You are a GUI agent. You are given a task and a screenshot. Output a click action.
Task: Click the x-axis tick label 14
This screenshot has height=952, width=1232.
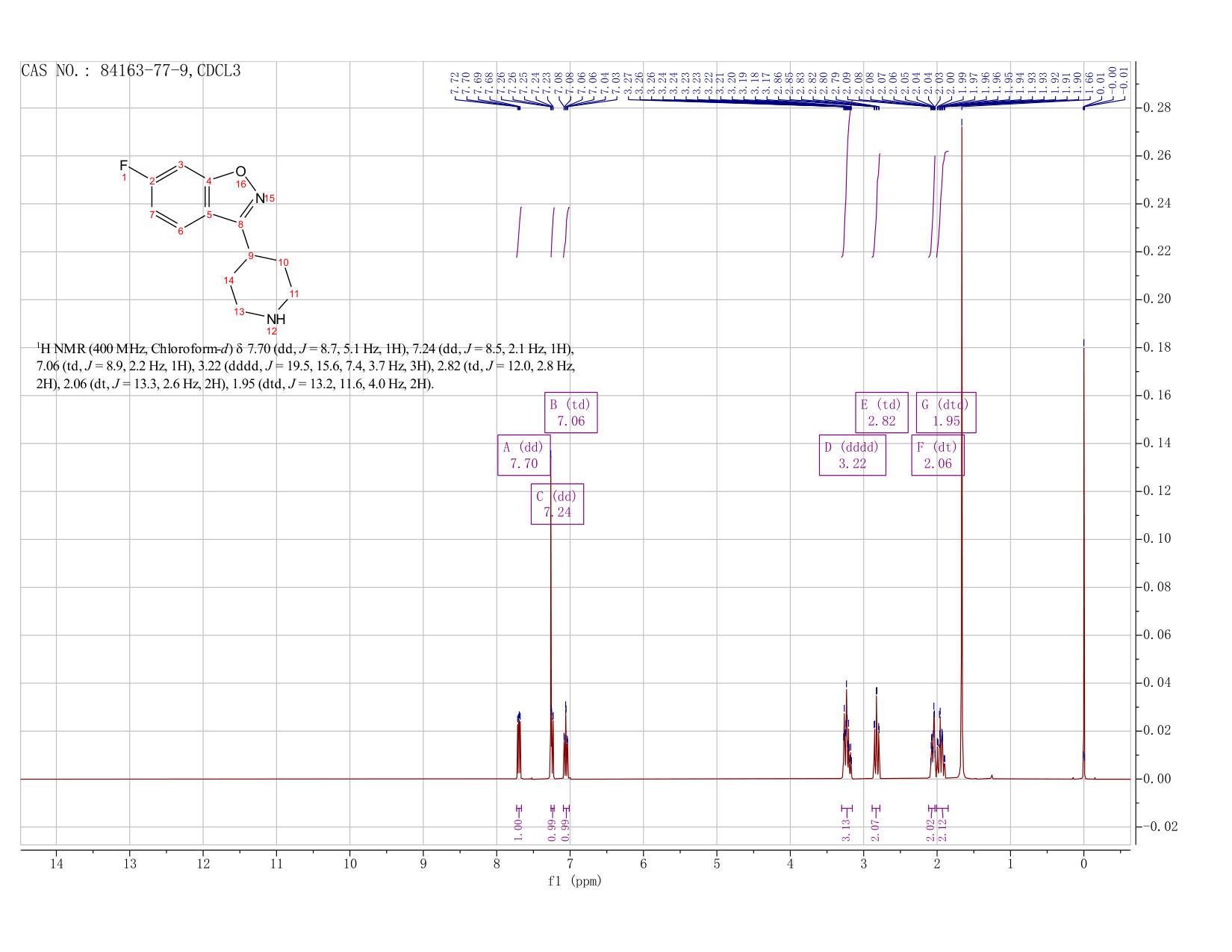point(56,864)
